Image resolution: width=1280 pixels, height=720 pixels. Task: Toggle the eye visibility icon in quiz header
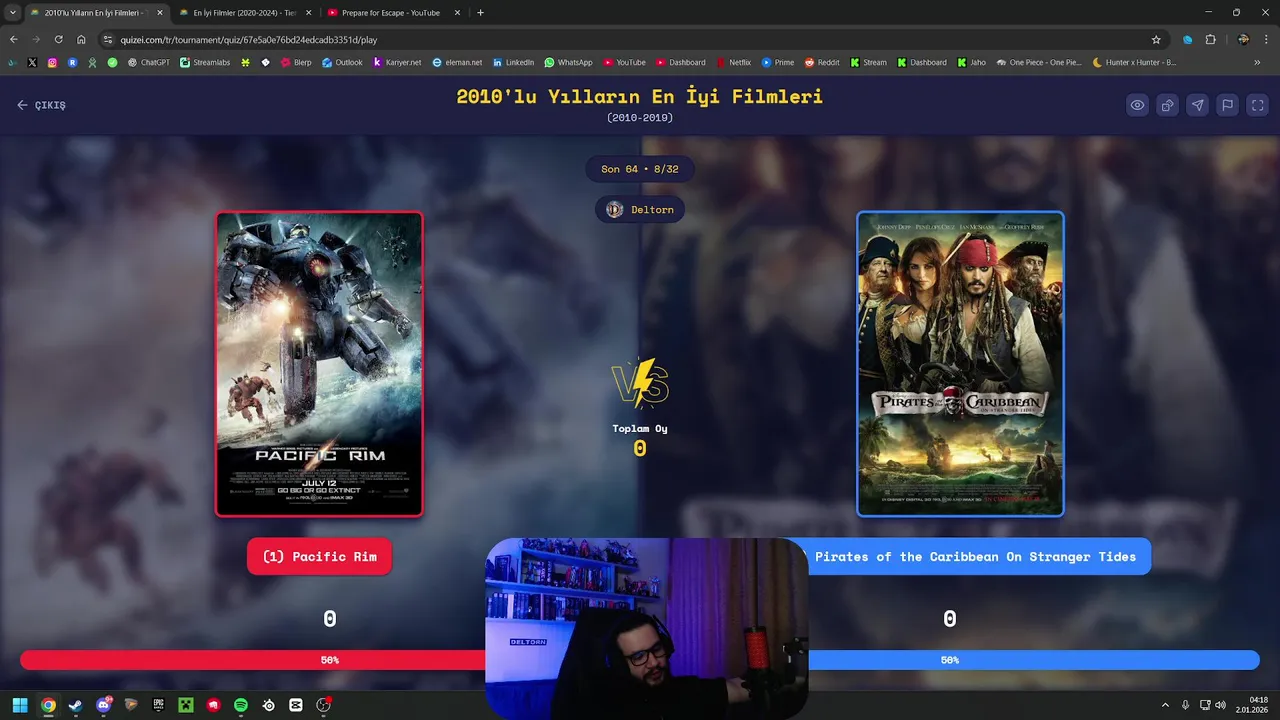(1137, 105)
